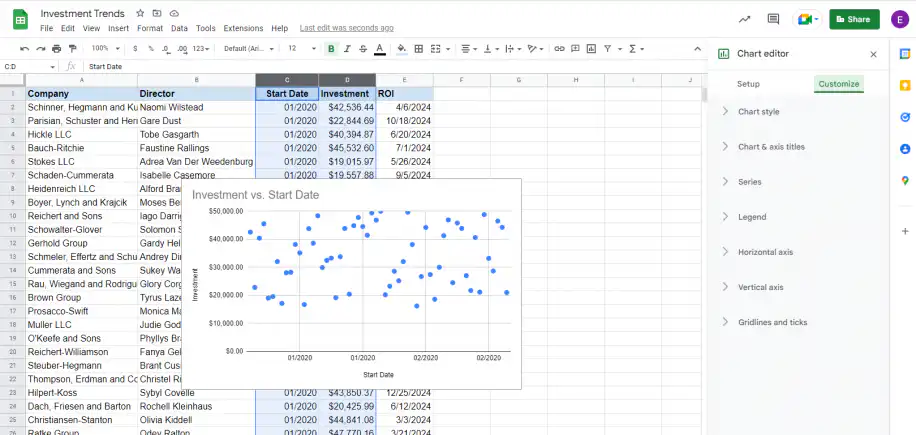Click the Undo icon in the toolbar
The width and height of the screenshot is (916, 435).
pyautogui.click(x=25, y=49)
